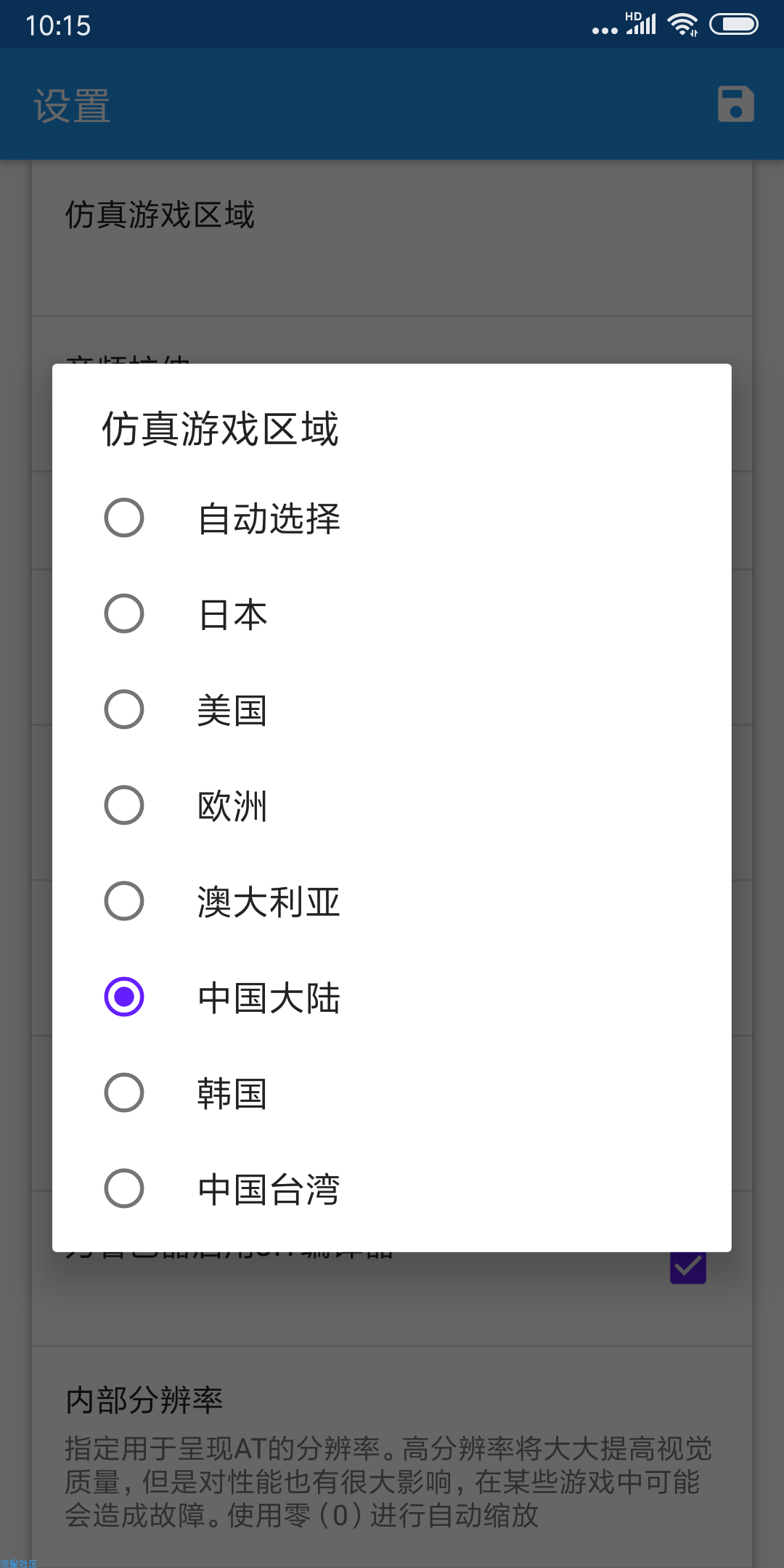Tap the battery status icon
The width and height of the screenshot is (784, 1568).
733,25
